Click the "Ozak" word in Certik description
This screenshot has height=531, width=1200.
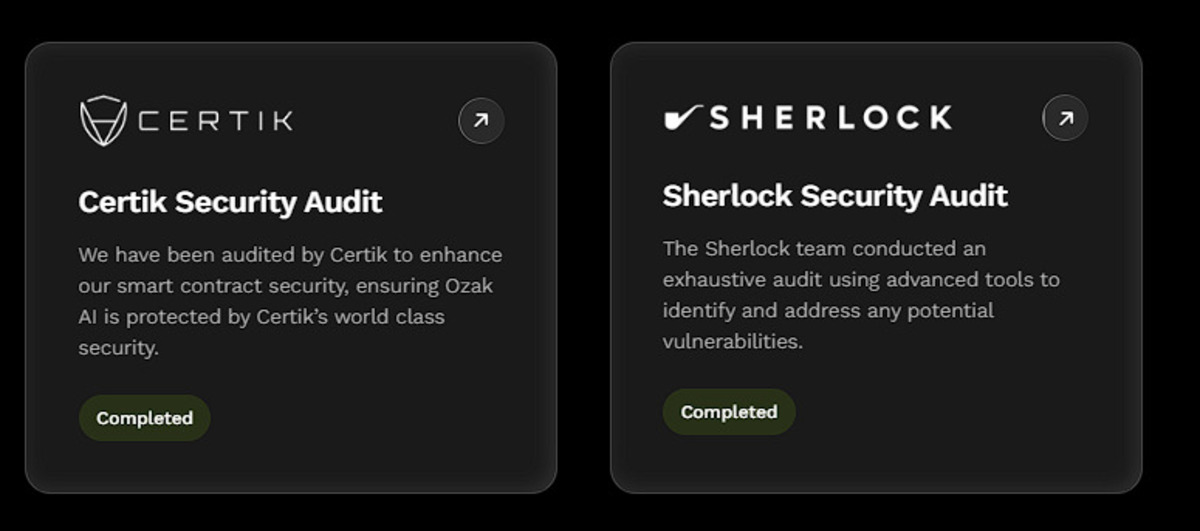pyautogui.click(x=468, y=286)
